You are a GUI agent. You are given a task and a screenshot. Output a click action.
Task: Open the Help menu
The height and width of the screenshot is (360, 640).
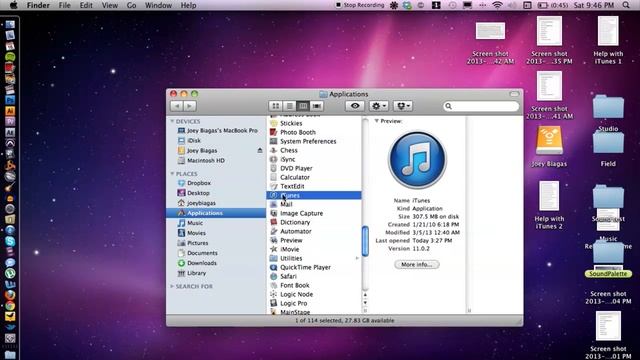(x=188, y=5)
